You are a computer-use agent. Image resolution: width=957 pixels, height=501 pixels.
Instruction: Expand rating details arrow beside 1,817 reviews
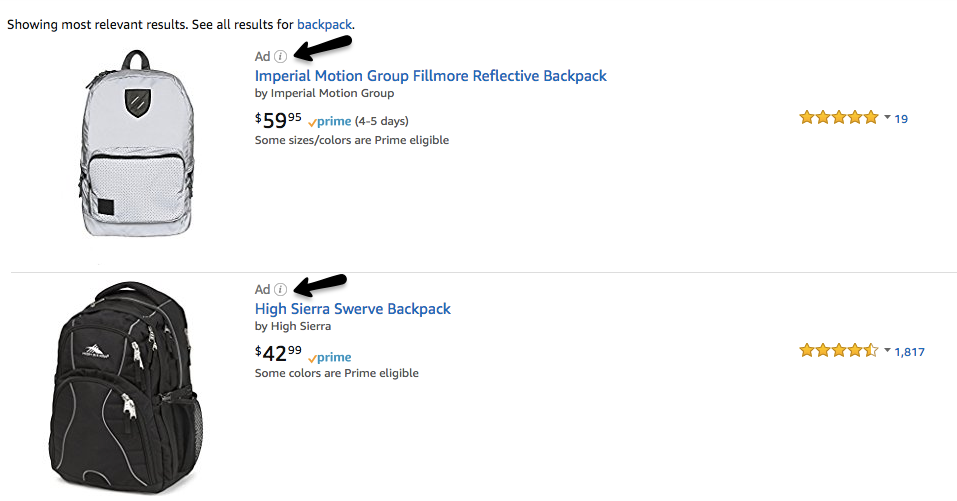tap(887, 351)
